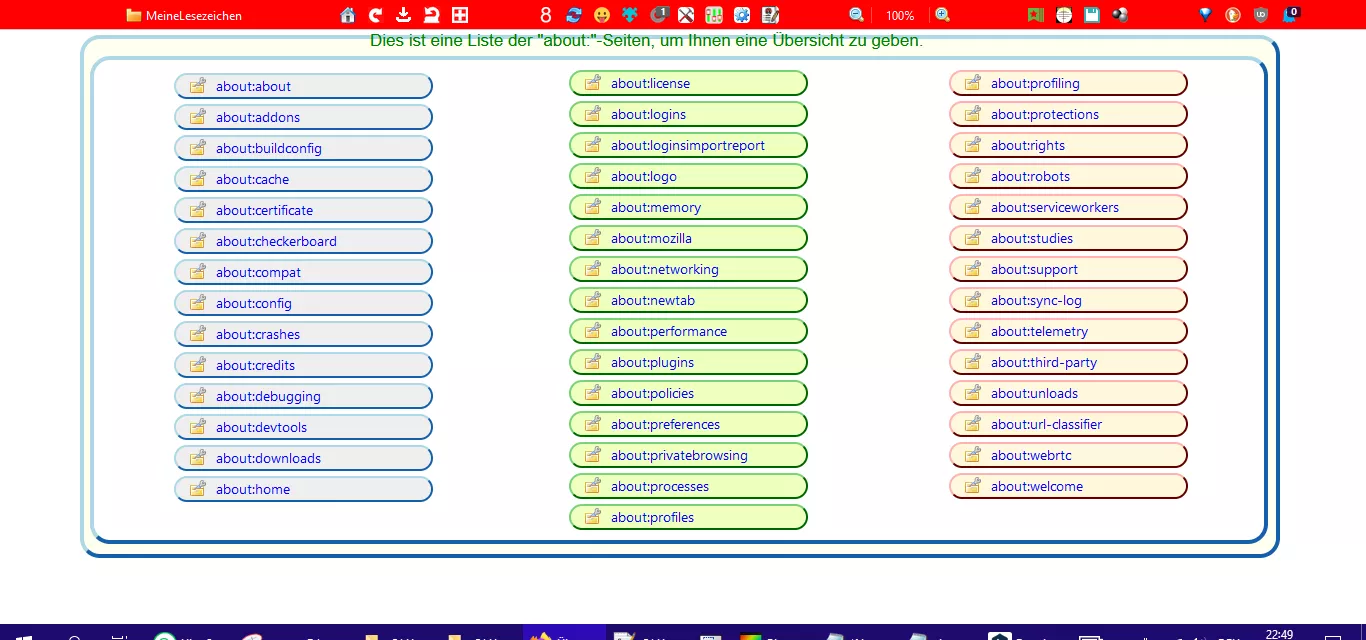Click the gray badge icon showing 1
Viewport: 1366px width, 640px height.
pyautogui.click(x=659, y=14)
